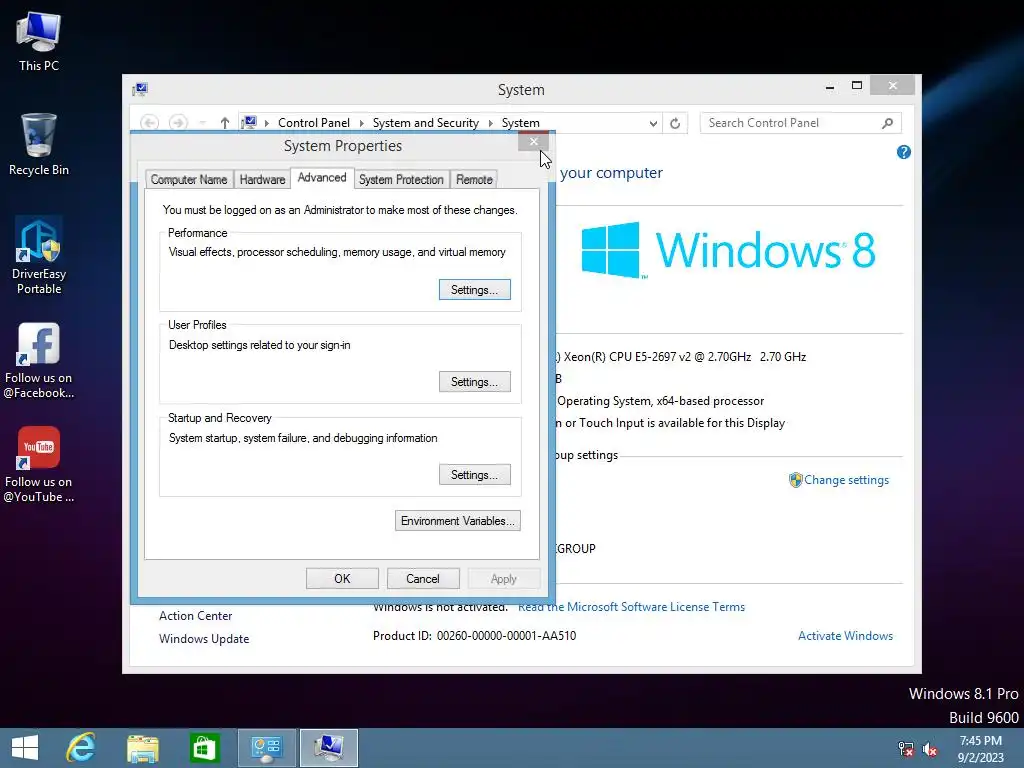Refresh the Control Panel address bar

point(675,123)
